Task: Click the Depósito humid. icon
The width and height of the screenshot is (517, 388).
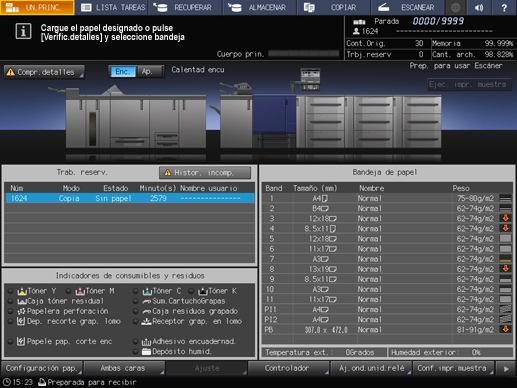Action: coord(146,351)
